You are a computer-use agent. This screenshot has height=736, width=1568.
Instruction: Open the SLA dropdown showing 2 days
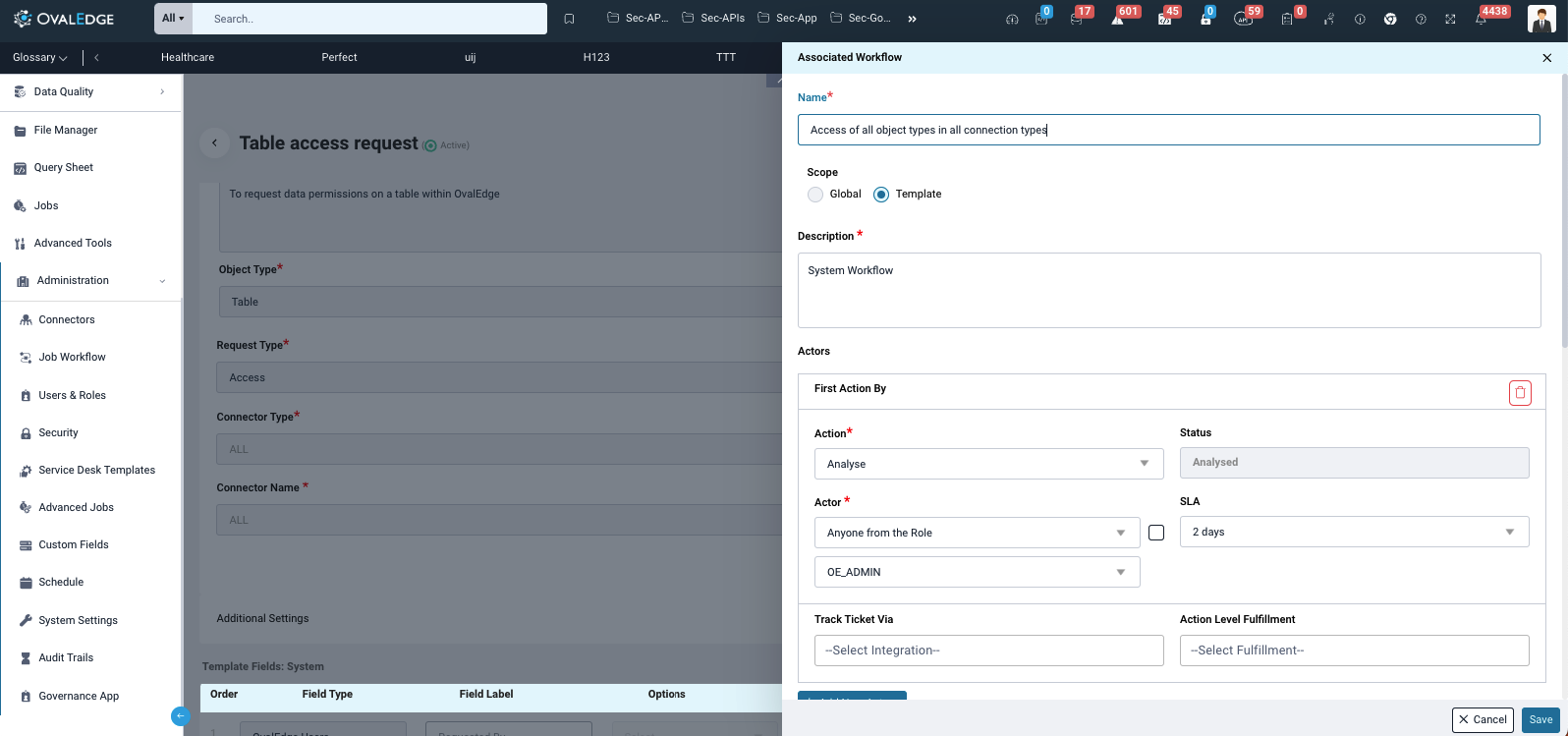click(1354, 532)
